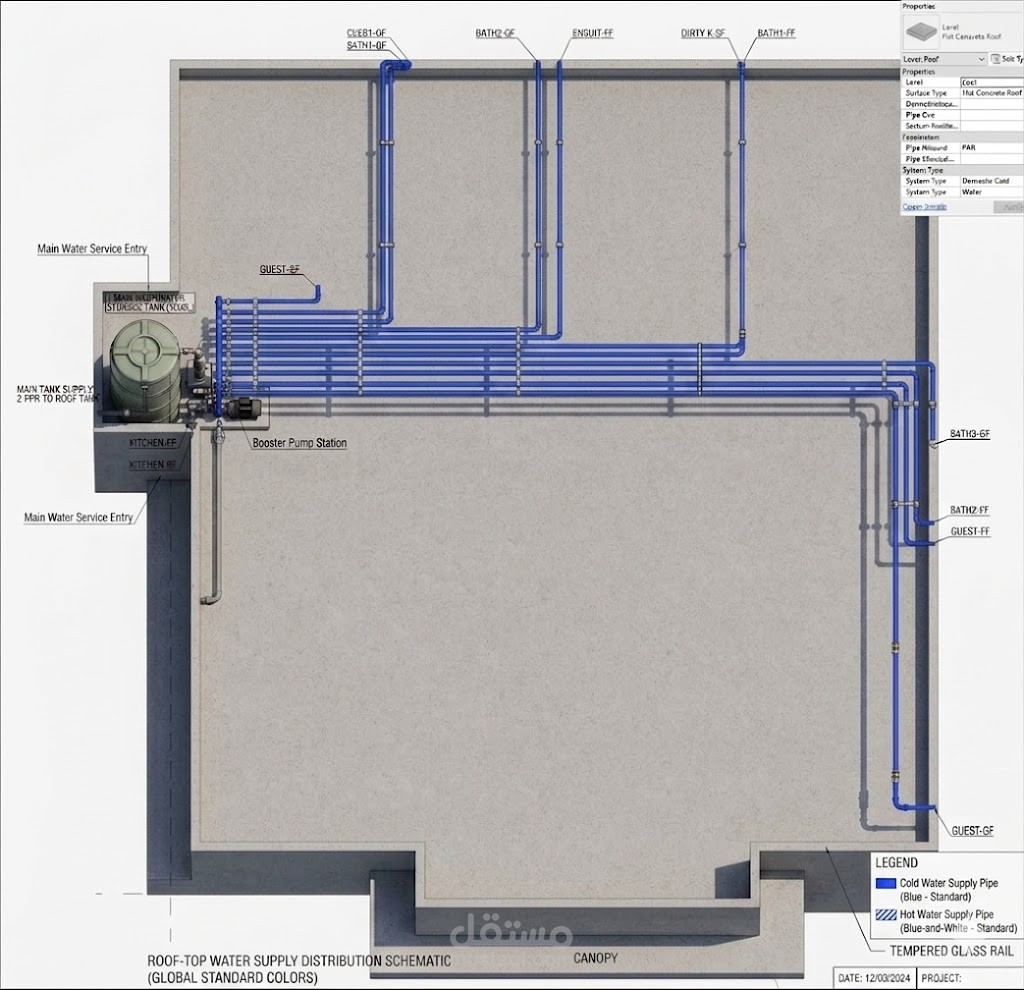Select the 'KITCHEN-FF' label
This screenshot has width=1024, height=990.
[153, 443]
